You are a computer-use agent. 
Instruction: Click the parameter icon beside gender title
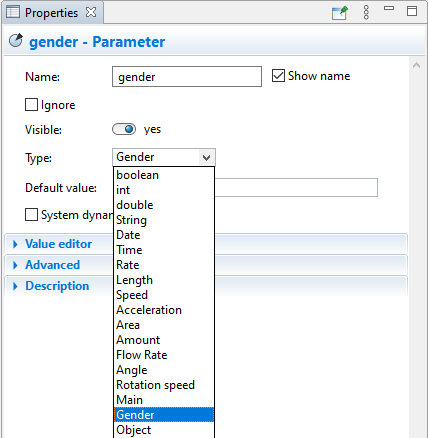[x=16, y=41]
